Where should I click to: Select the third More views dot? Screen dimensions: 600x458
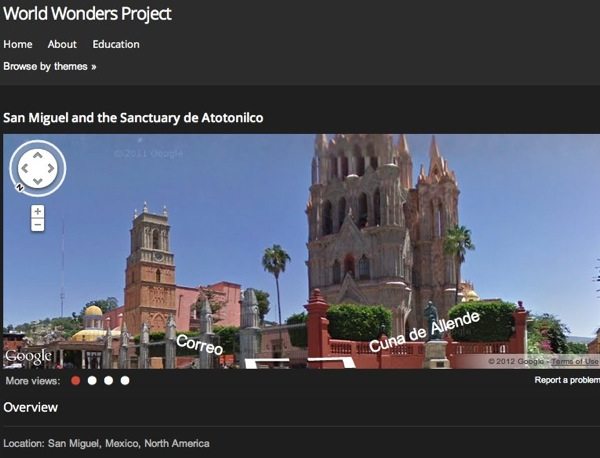(x=109, y=380)
